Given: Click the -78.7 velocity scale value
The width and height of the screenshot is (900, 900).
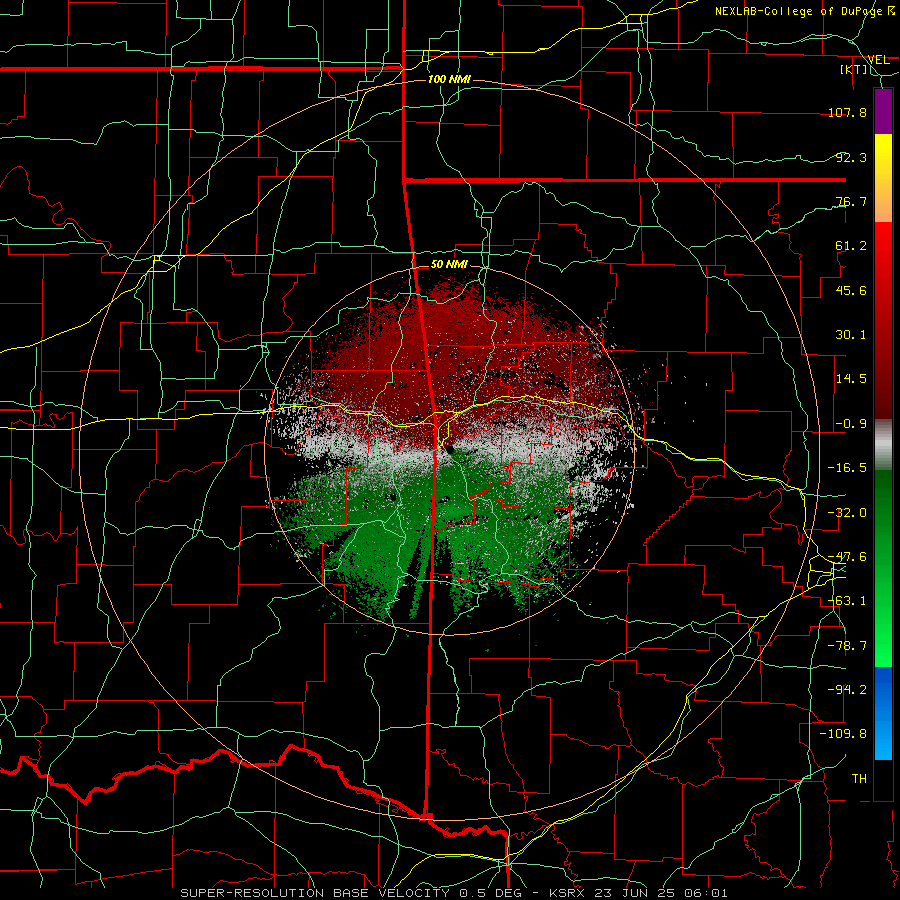Looking at the screenshot, I should point(847,646).
